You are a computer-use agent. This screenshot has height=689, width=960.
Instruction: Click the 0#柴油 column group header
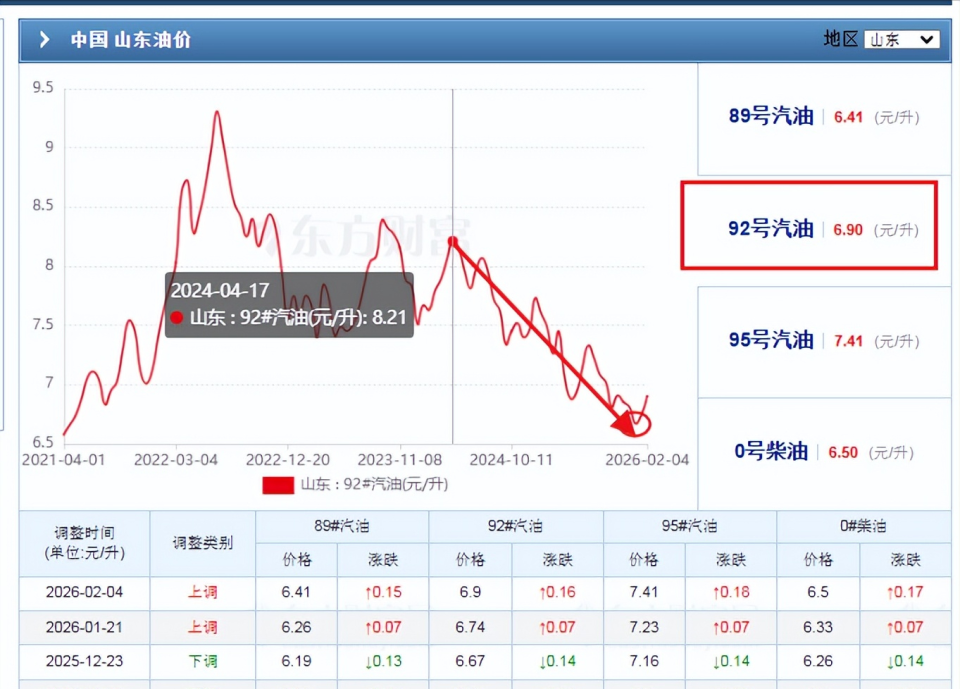coord(863,526)
